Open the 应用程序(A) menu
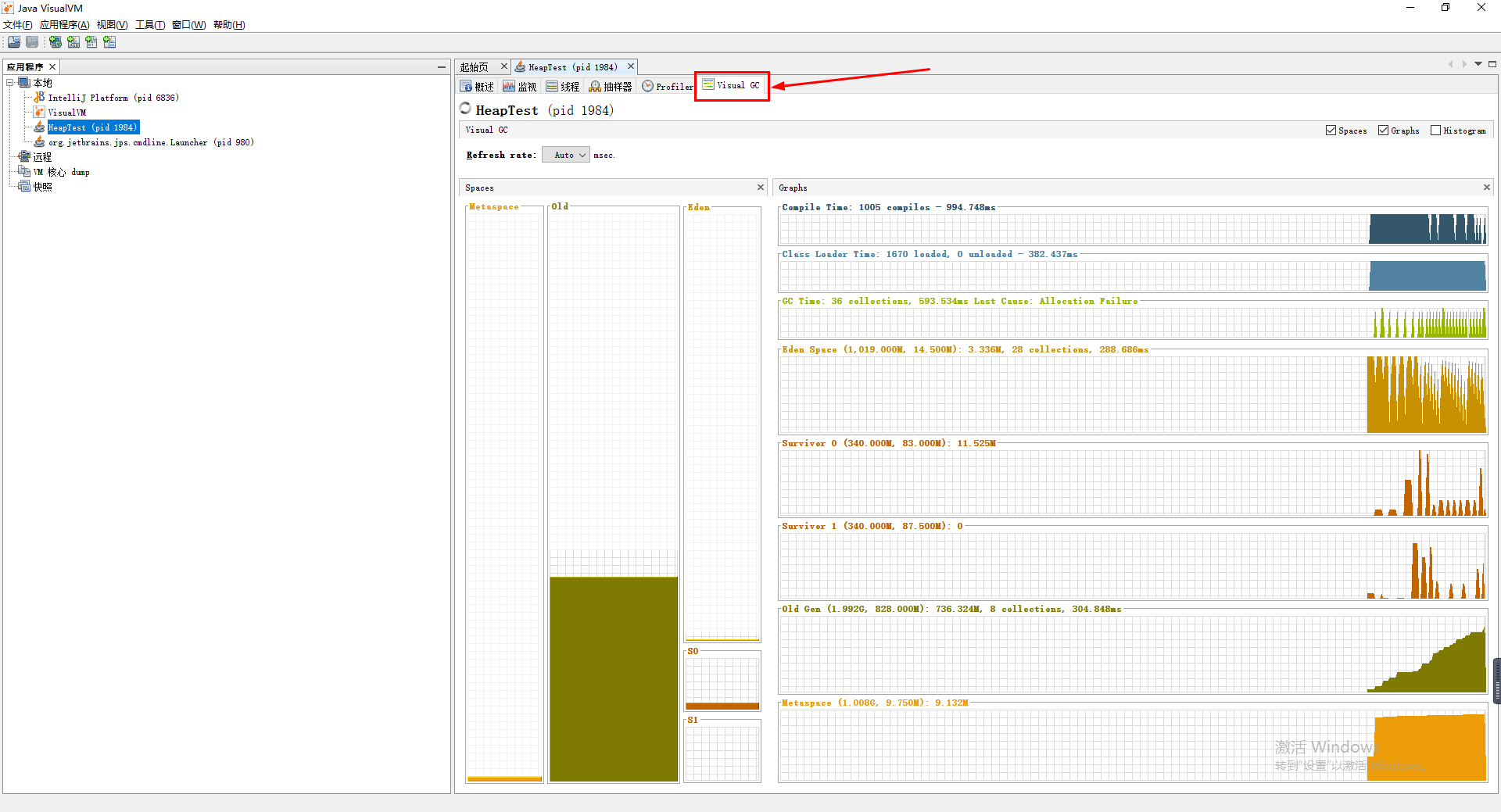1501x812 pixels. coord(64,25)
